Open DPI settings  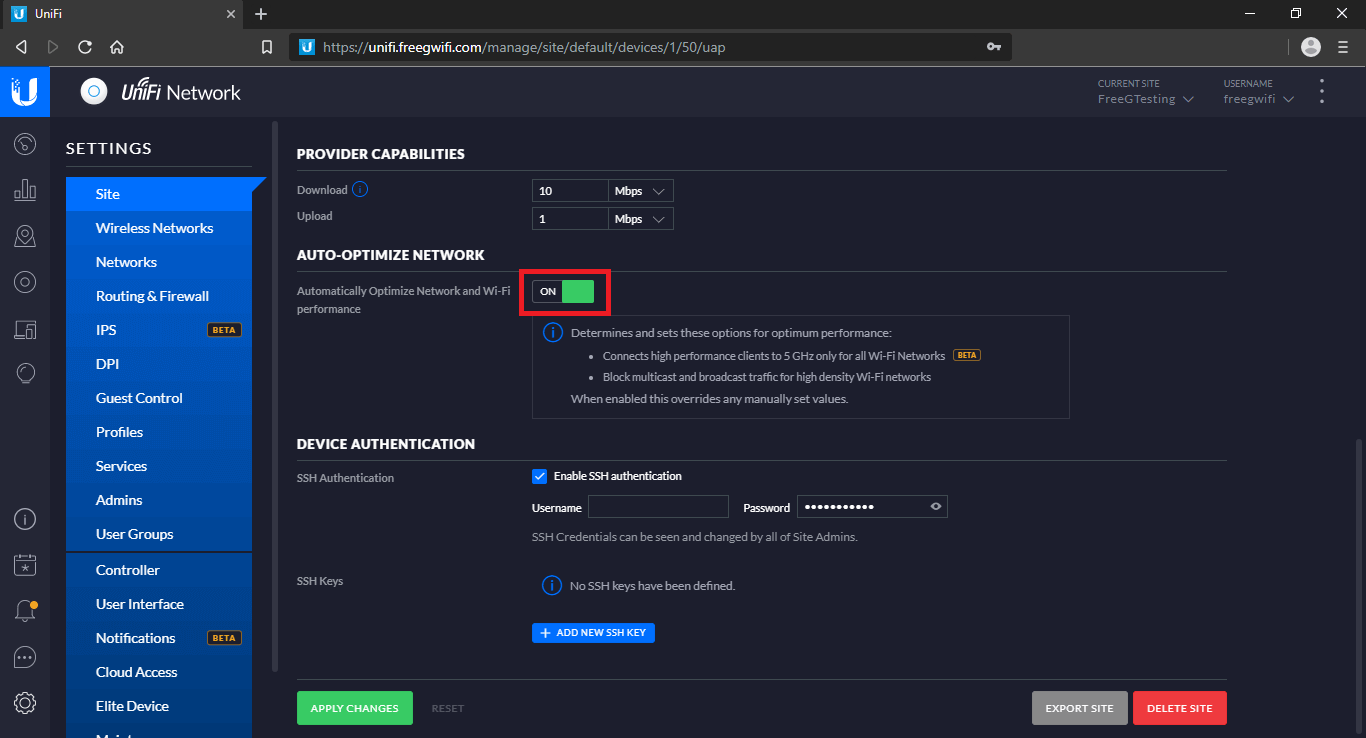tap(159, 364)
